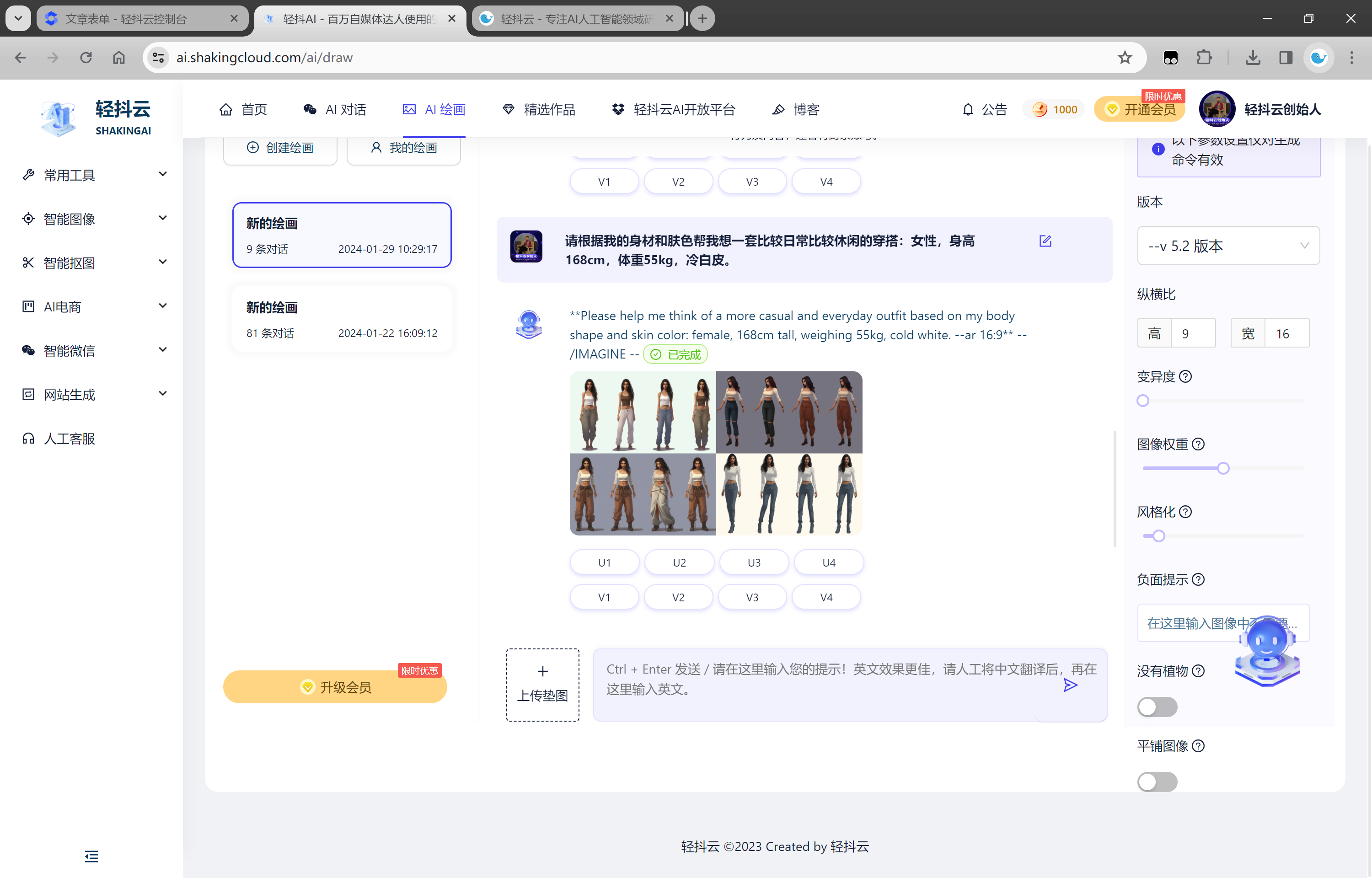The width and height of the screenshot is (1372, 878).
Task: Send prompt with paper plane icon
Action: point(1070,685)
